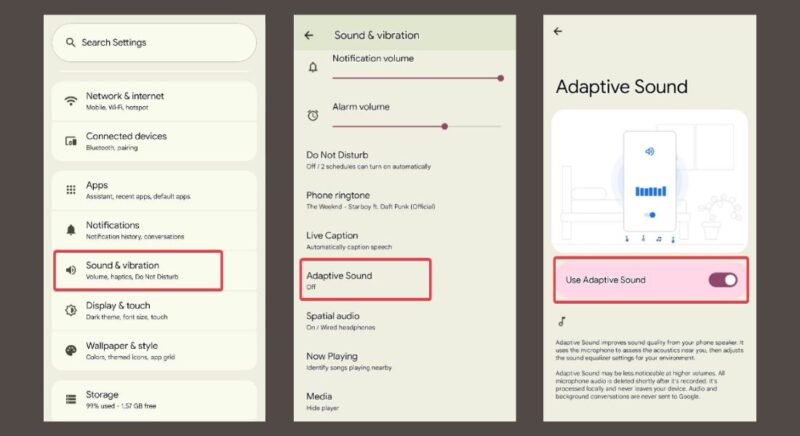
Task: Click the Adaptive Sound illustration
Action: pos(649,181)
